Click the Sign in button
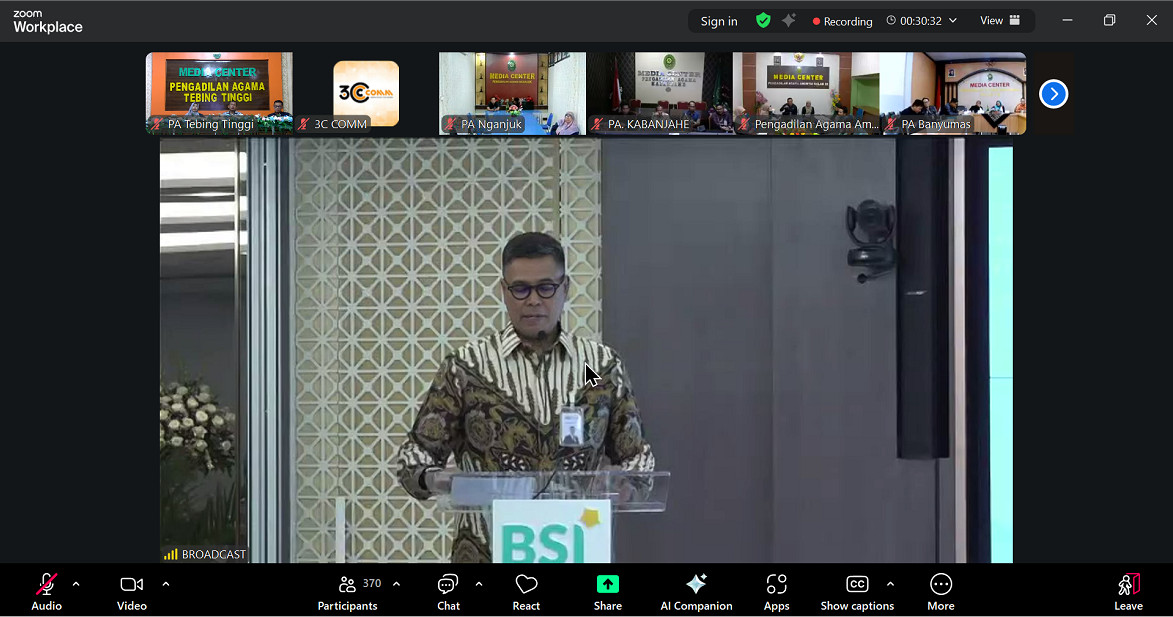This screenshot has height=617, width=1173. pos(719,21)
